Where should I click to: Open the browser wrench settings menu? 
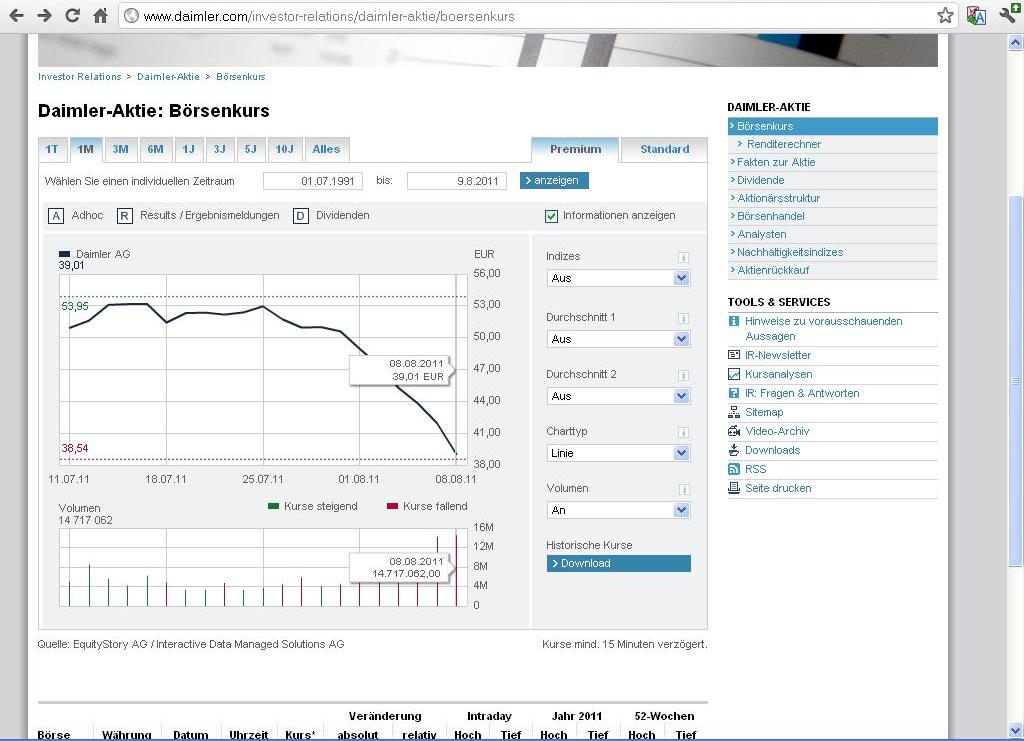[x=1007, y=15]
